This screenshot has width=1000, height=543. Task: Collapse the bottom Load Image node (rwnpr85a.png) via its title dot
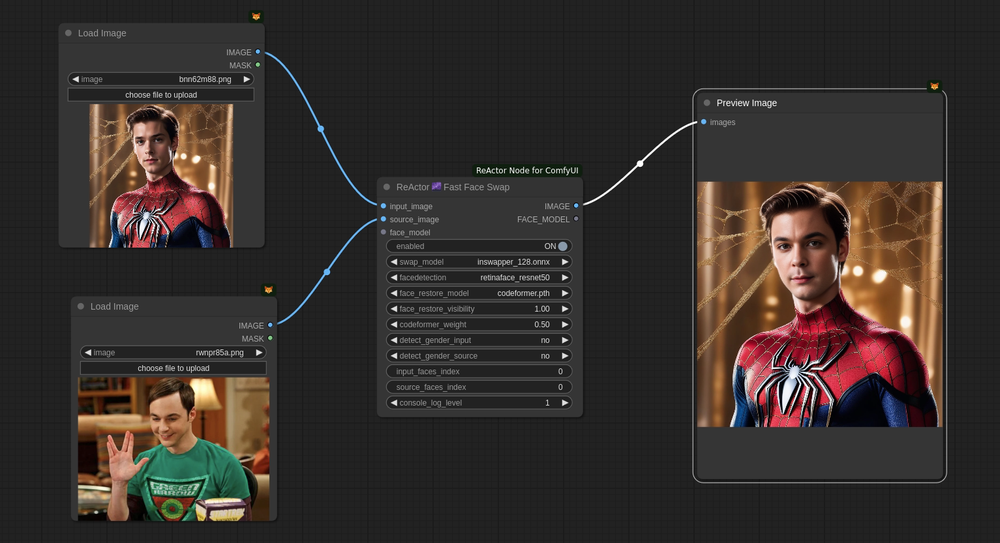coord(80,306)
